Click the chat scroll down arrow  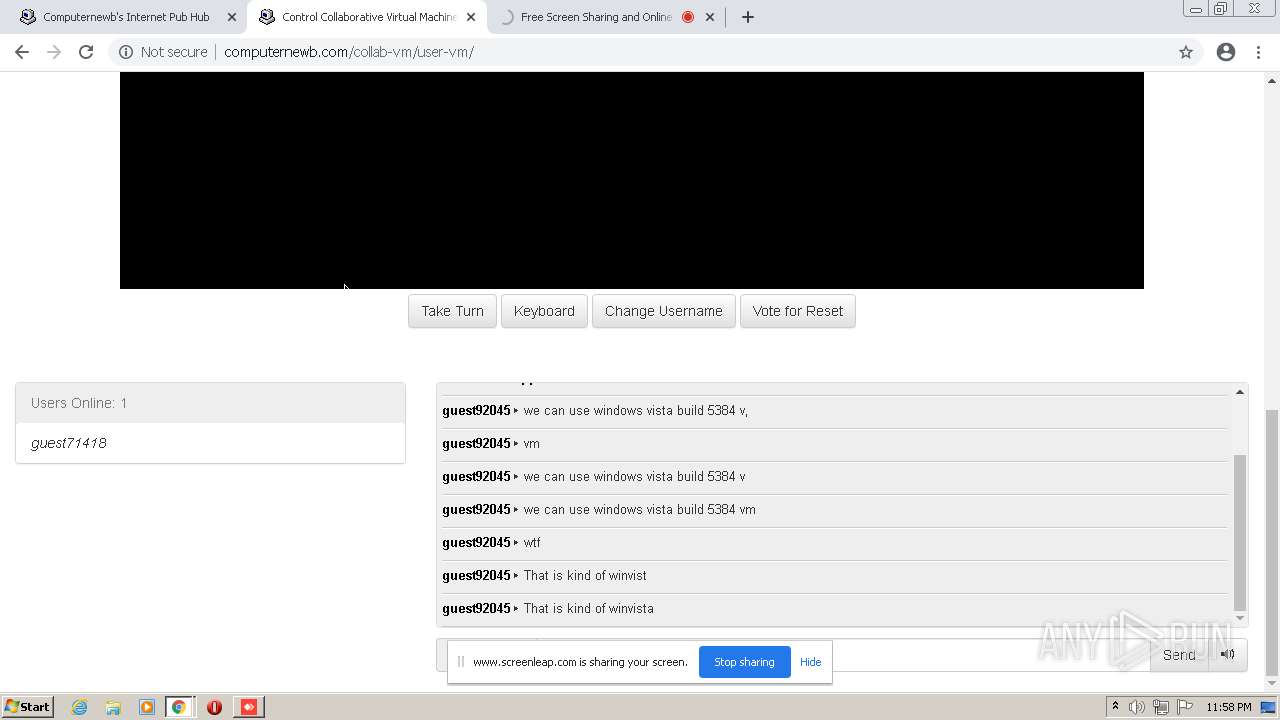[x=1240, y=619]
